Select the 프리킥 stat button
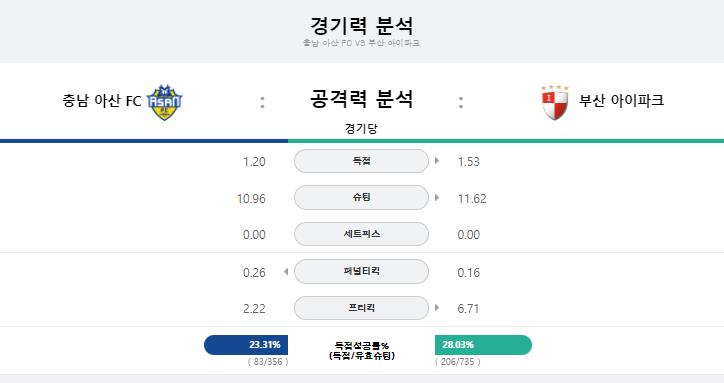Screen dimensions: 724x383 tap(361, 308)
